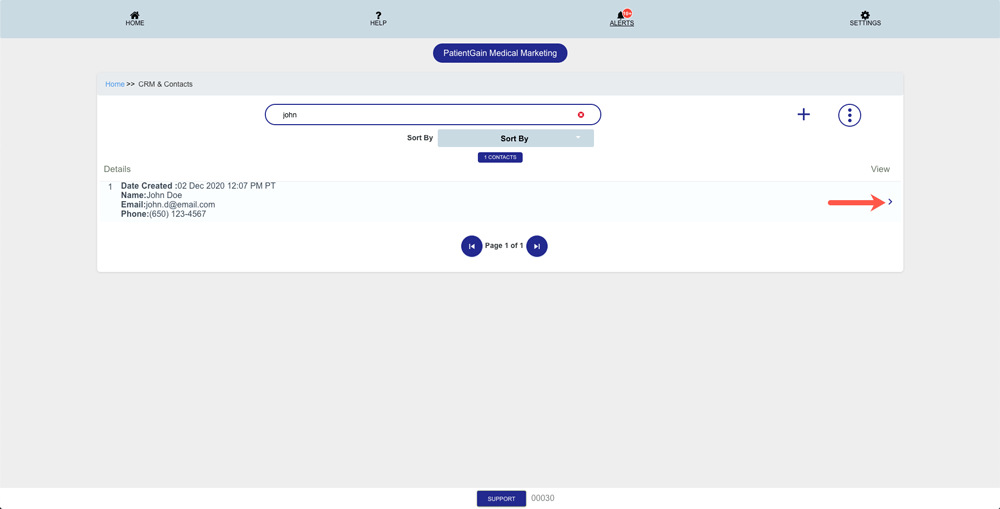Open the Help question mark menu

(x=378, y=18)
